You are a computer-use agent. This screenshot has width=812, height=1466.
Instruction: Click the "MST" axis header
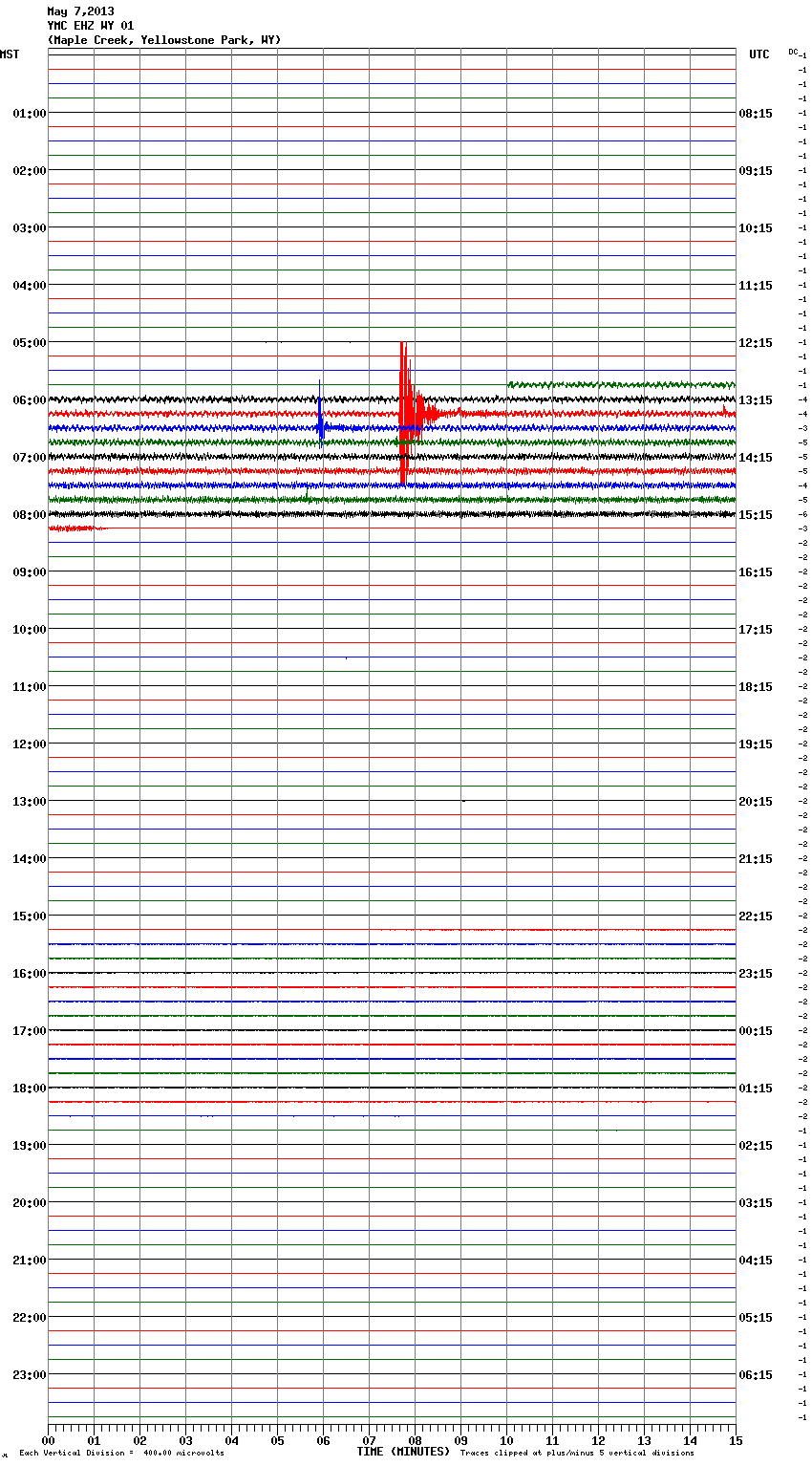pos(10,54)
